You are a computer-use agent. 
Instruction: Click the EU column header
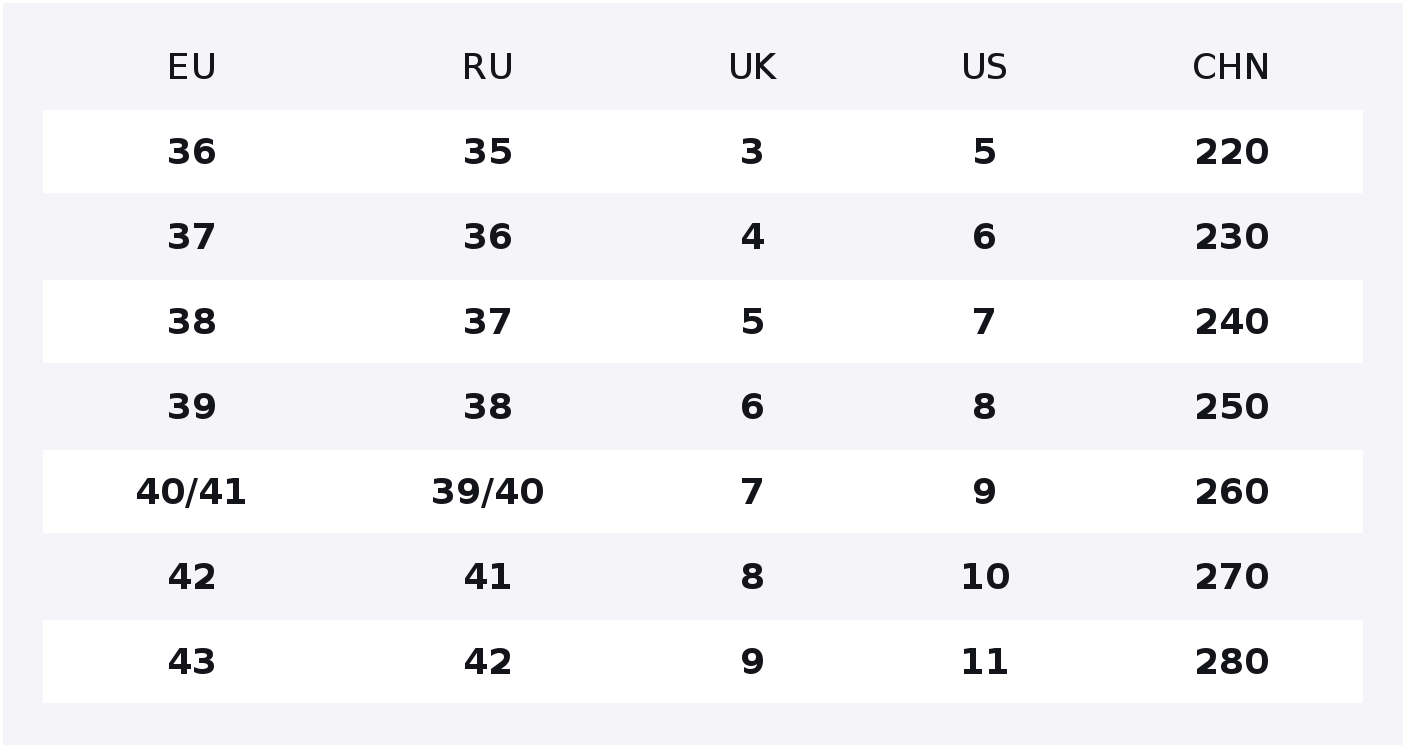(x=191, y=68)
